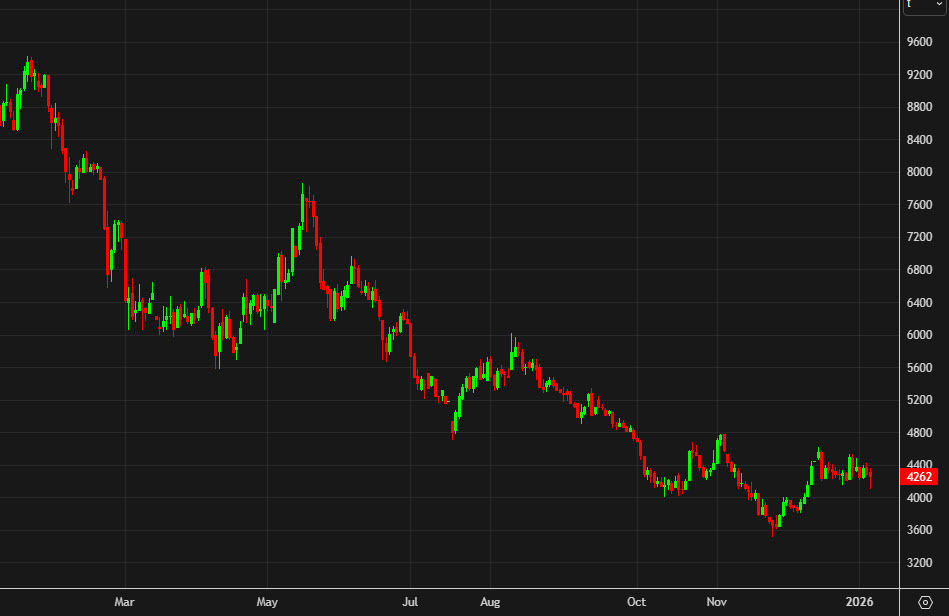
Task: Select the Jul label on the time axis
Action: point(410,602)
